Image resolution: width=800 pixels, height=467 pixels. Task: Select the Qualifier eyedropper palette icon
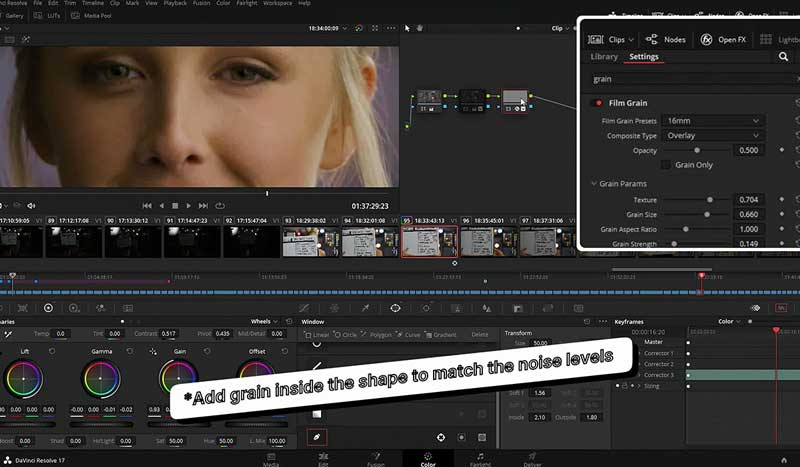click(365, 308)
